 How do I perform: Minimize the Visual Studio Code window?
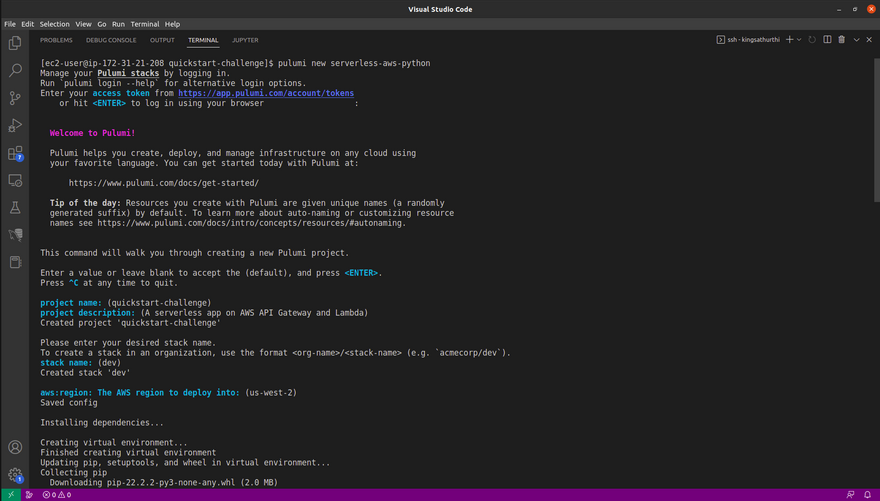(x=839, y=9)
